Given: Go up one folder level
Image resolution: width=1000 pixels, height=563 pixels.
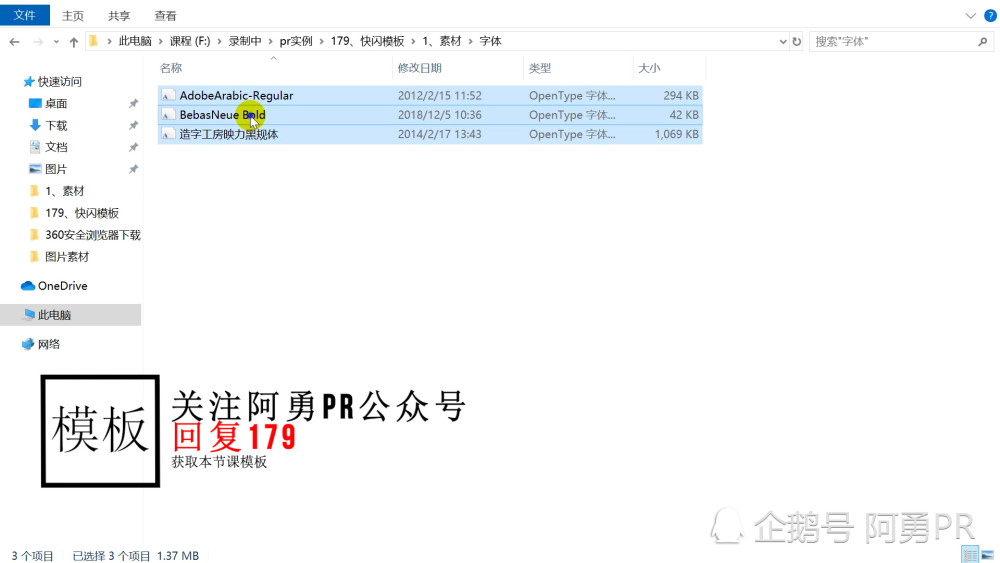Looking at the screenshot, I should (x=74, y=42).
